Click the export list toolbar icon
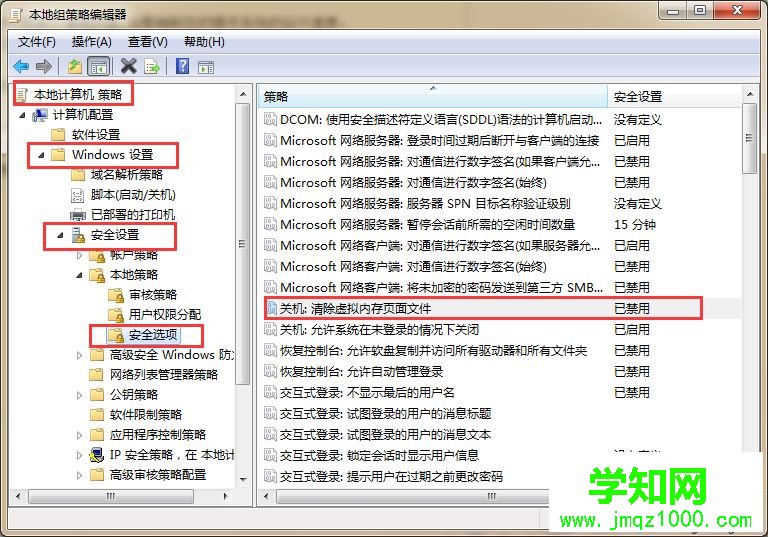 click(152, 66)
